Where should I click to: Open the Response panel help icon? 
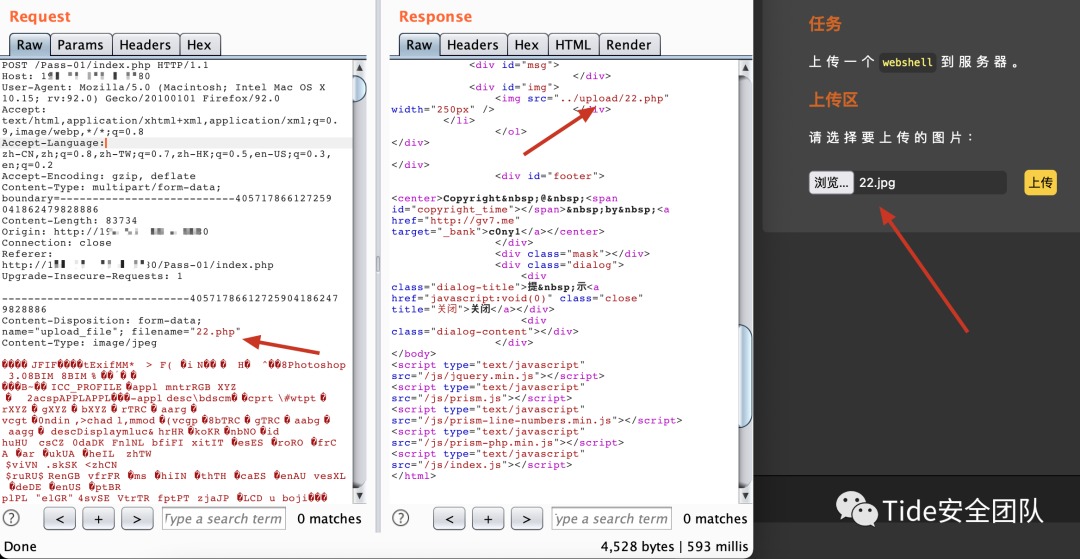400,518
